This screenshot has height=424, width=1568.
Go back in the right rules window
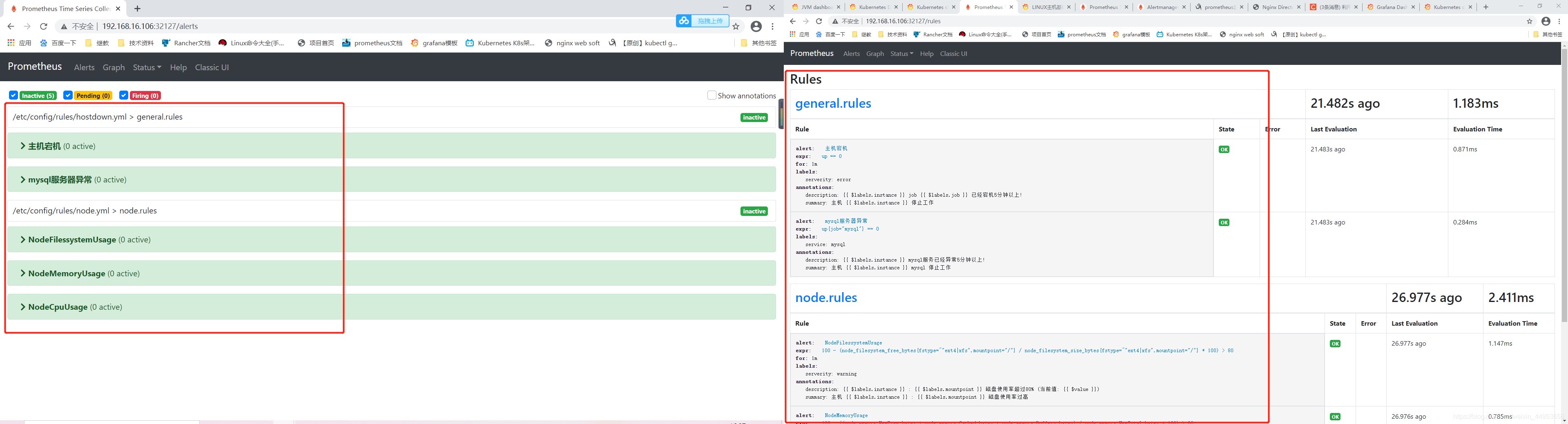792,21
